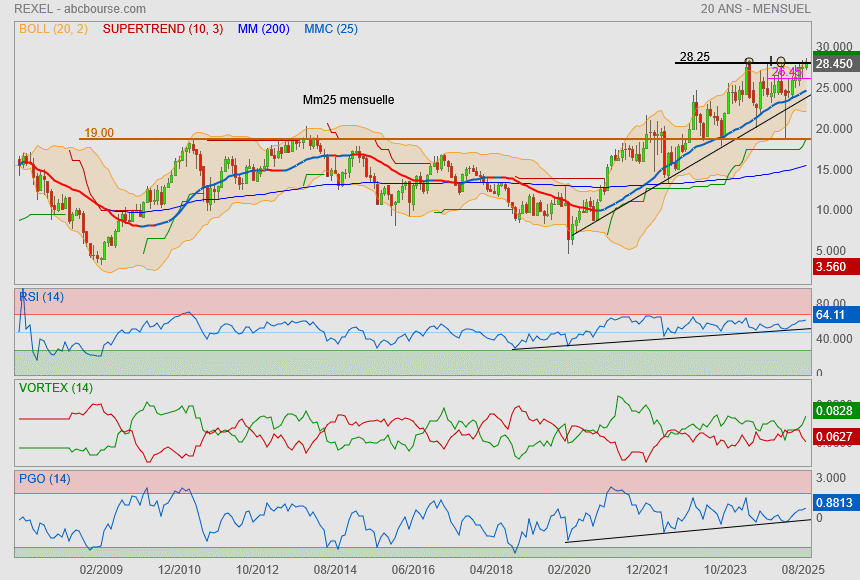Screen dimensions: 860x580
Task: Select the VORTEX (14) indicator title
Action: click(55, 387)
